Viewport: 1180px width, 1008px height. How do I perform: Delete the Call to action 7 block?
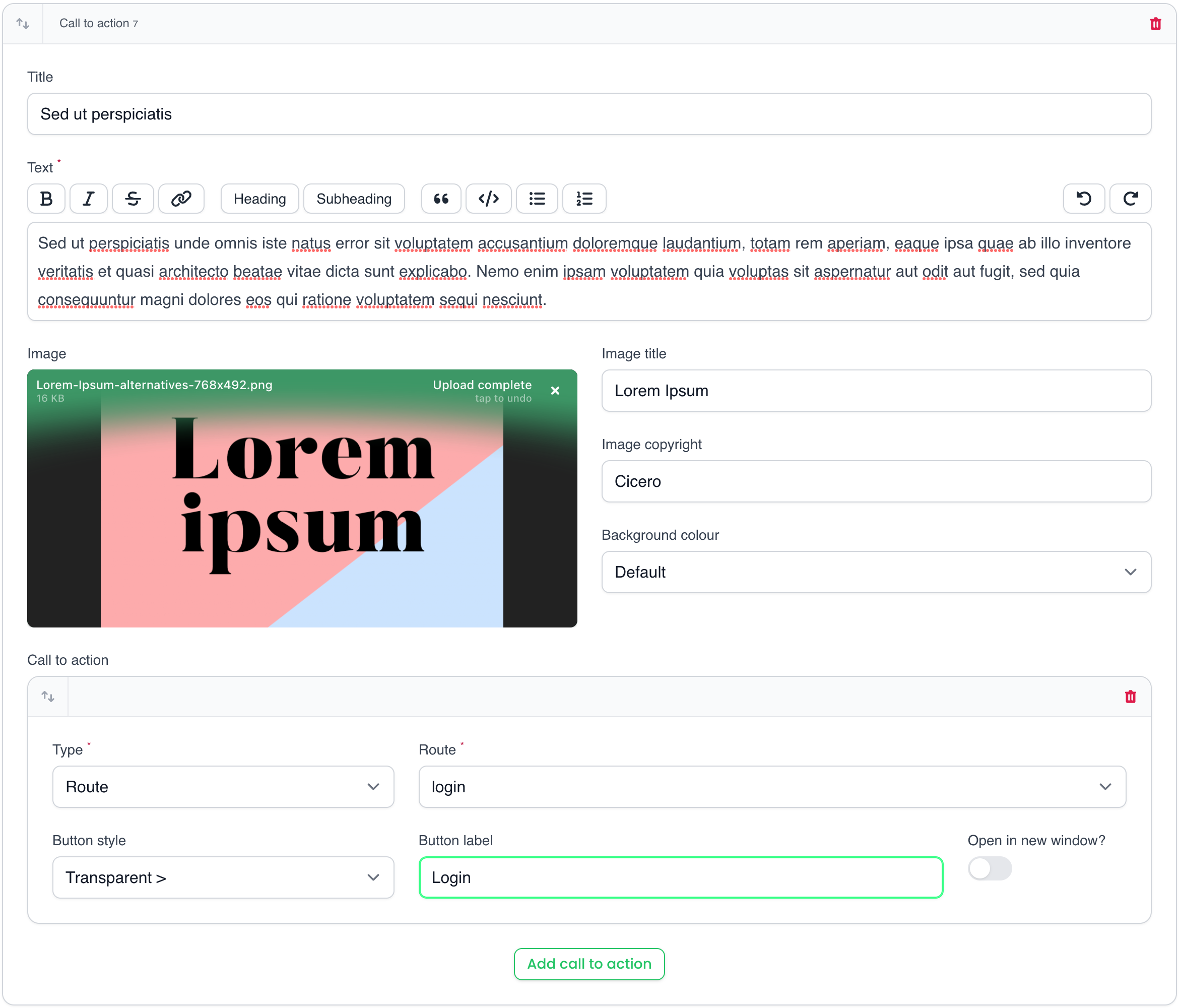[1155, 24]
